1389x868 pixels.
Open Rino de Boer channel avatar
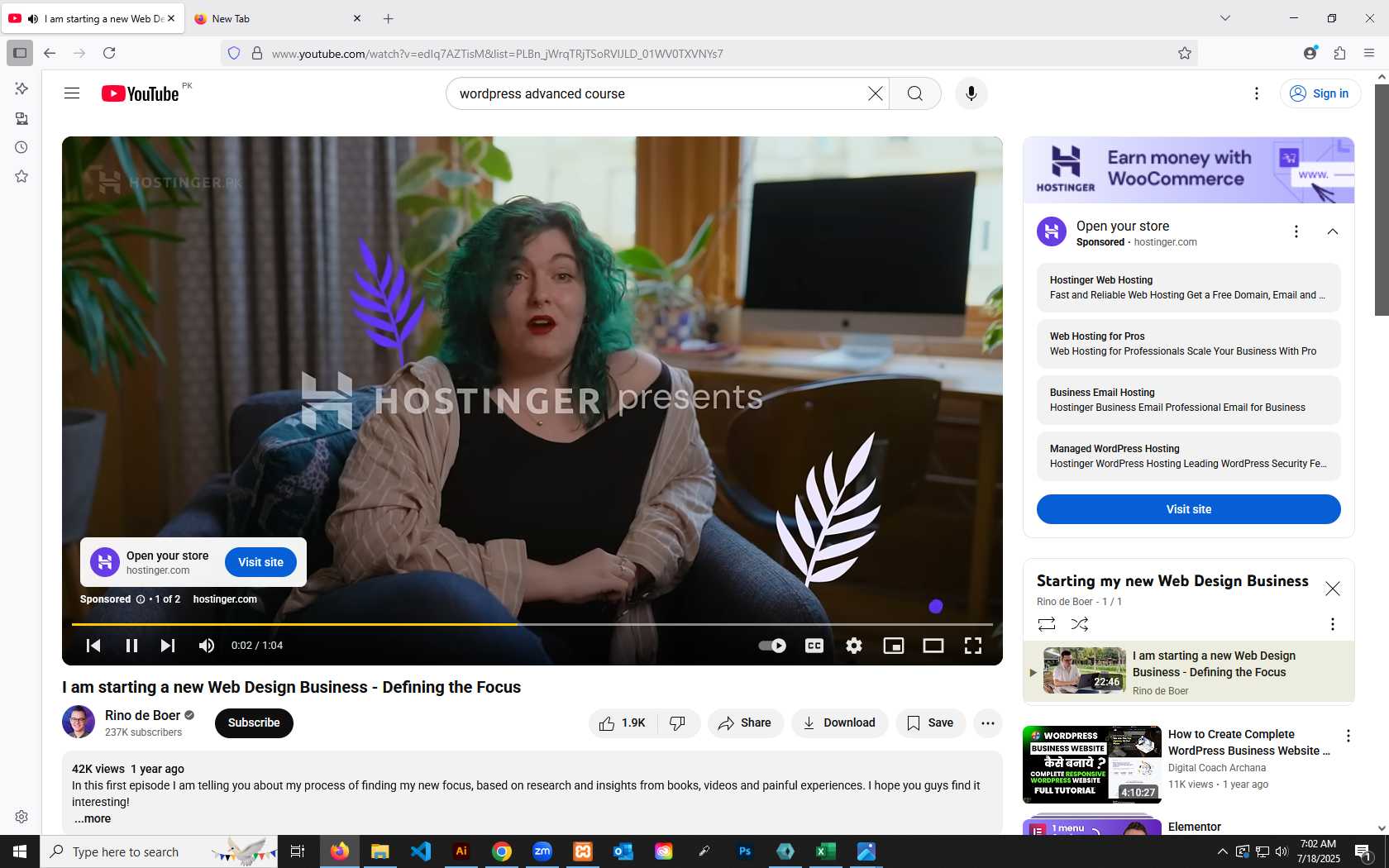(79, 722)
